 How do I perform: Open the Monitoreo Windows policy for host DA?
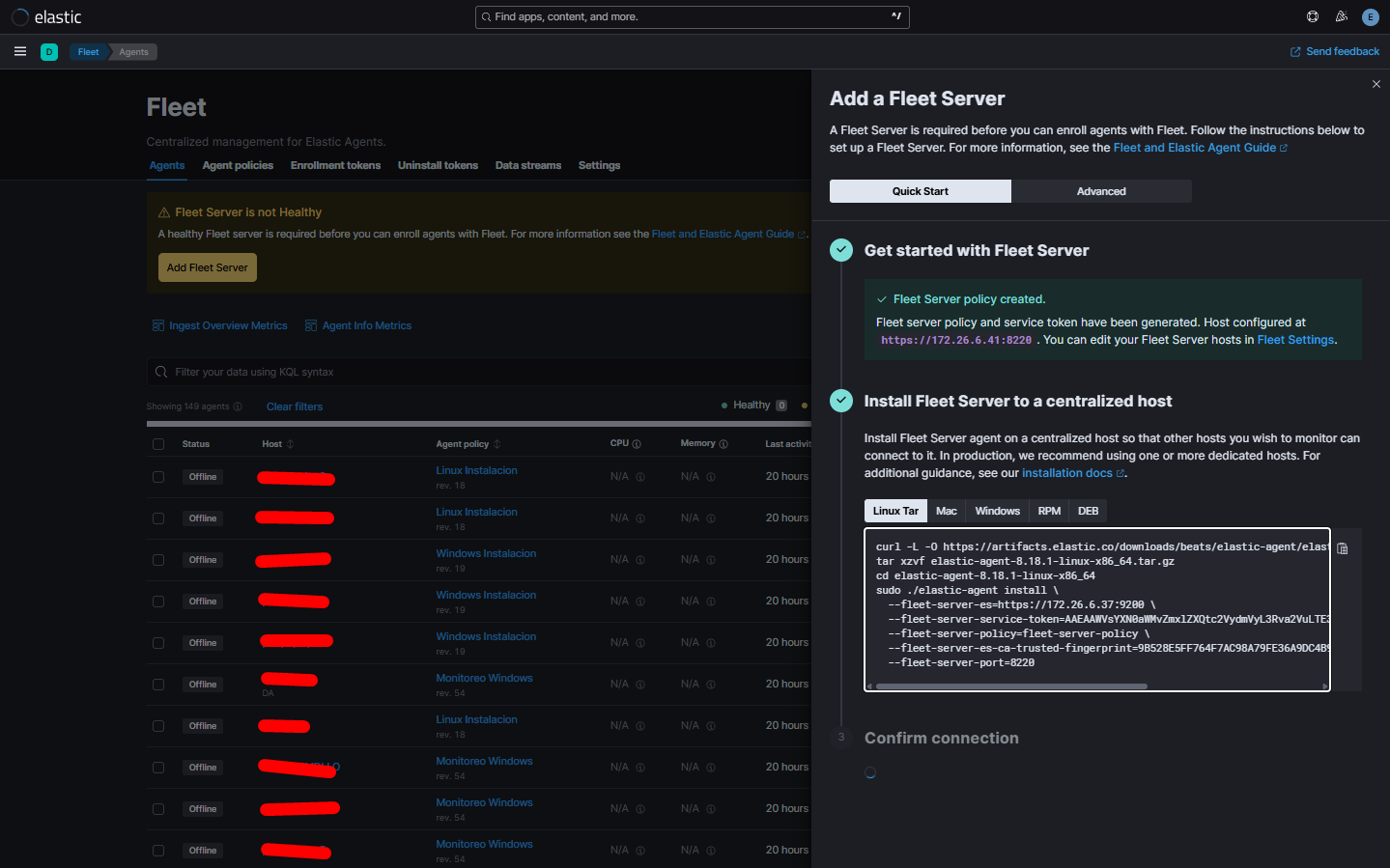(484, 678)
